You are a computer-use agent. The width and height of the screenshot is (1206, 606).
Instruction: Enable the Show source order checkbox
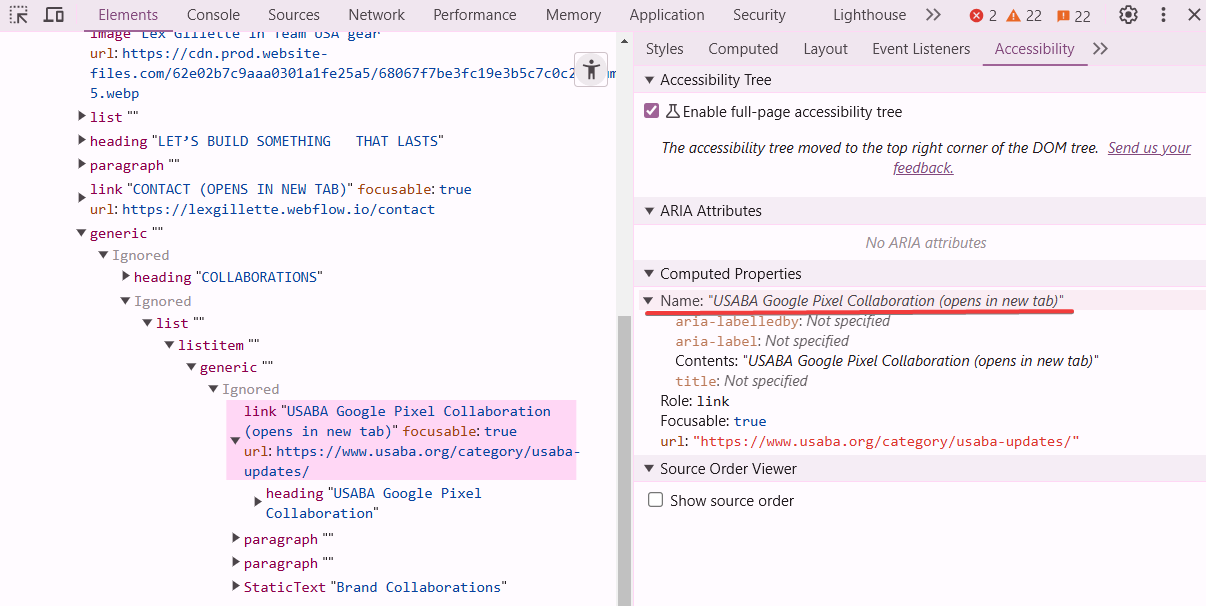pos(655,500)
